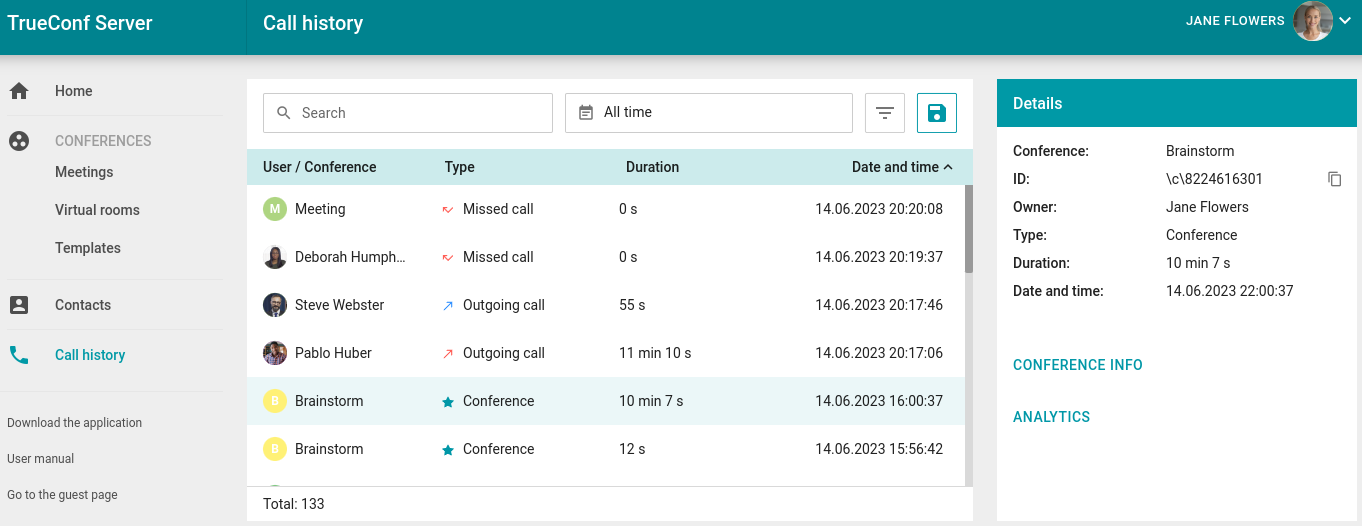
Task: Click missed call icon in Meeting row
Action: tap(448, 210)
